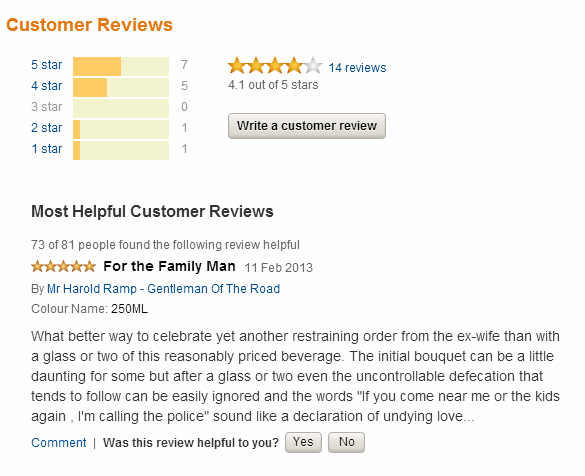Screen dimensions: 585x476
Task: Click the 5 star review count number 7
Action: coord(184,65)
